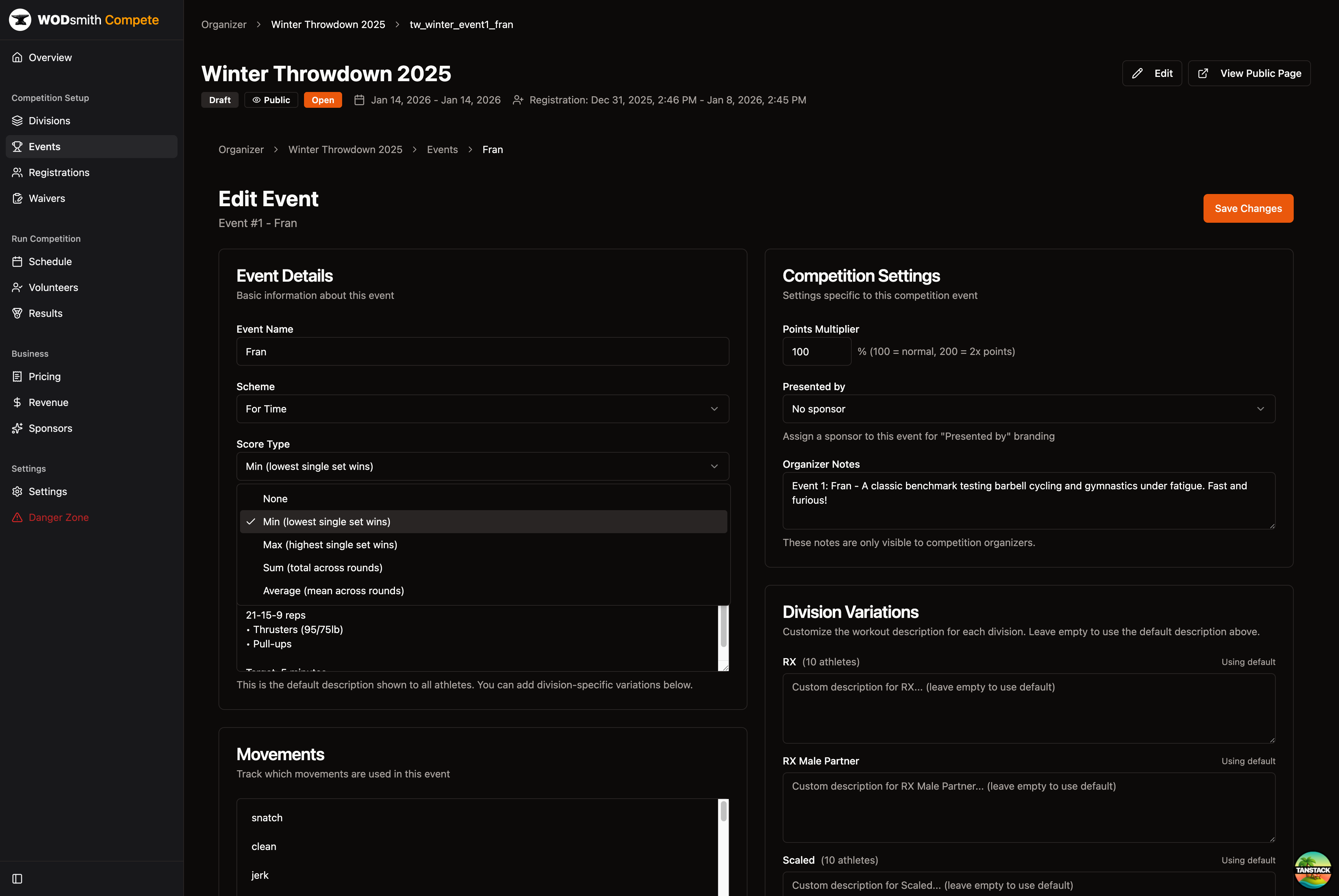Click Organizer Notes textarea
Image resolution: width=1339 pixels, height=896 pixels.
(1029, 500)
